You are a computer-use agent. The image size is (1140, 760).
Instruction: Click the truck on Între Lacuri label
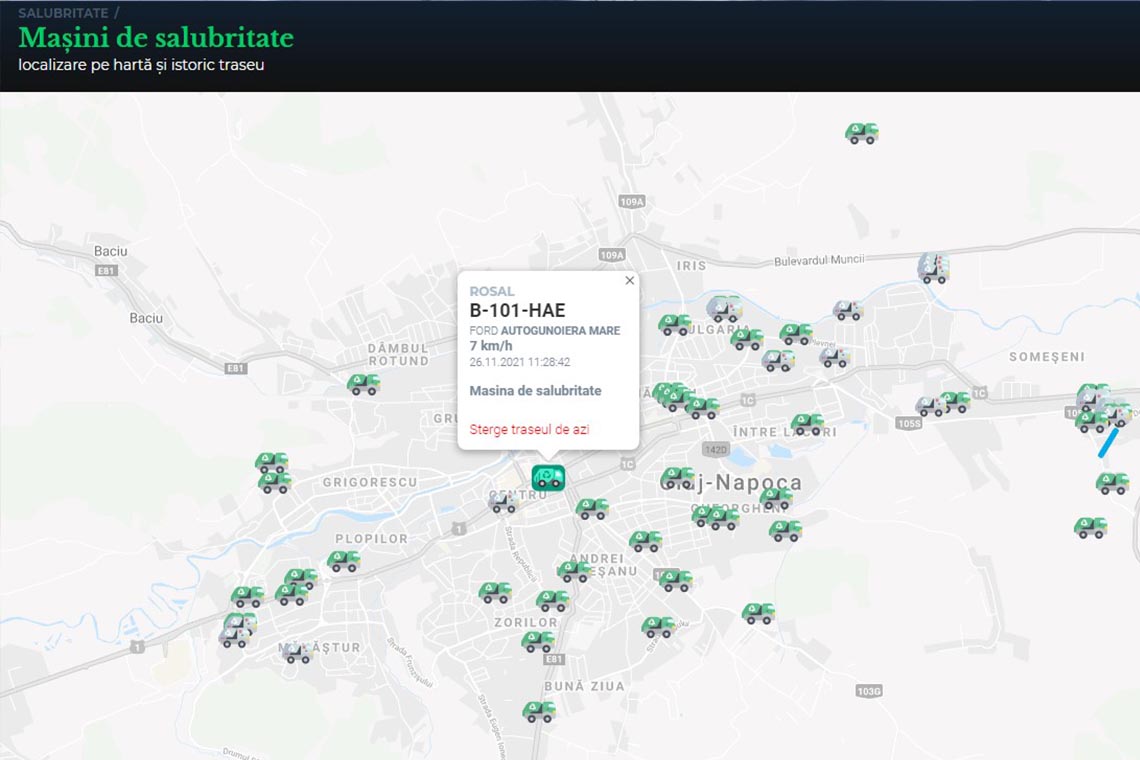807,424
